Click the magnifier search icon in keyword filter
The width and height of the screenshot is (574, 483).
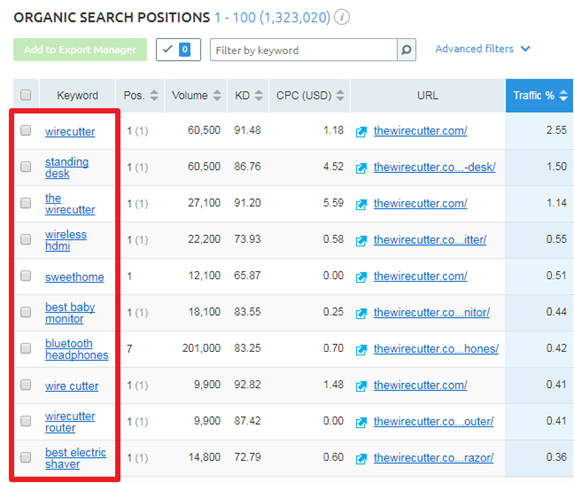coord(406,50)
